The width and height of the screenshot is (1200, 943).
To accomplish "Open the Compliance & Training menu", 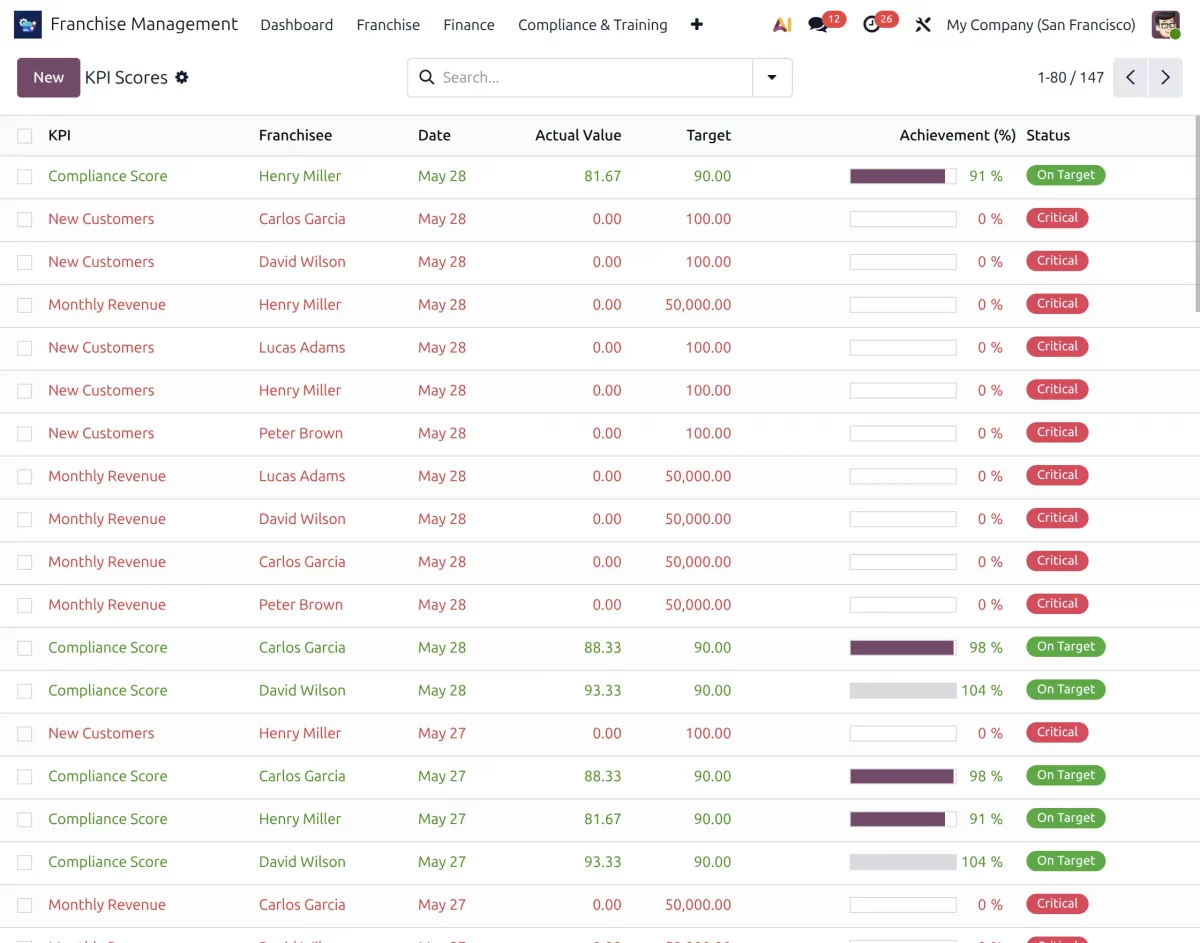I will click(593, 25).
